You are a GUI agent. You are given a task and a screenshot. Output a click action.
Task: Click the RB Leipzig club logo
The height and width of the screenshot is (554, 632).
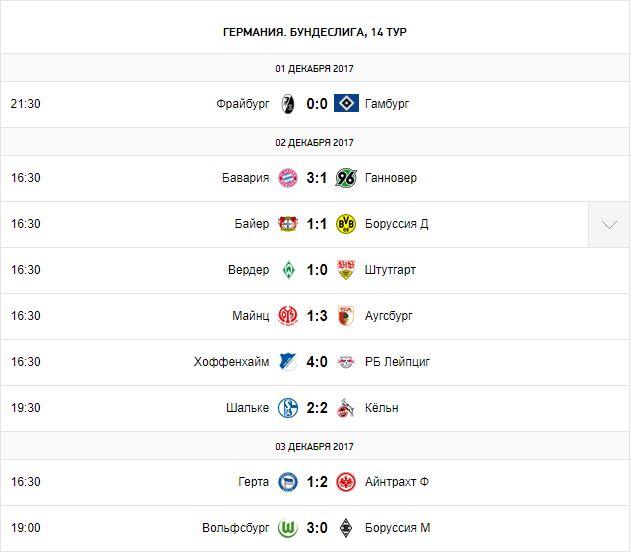pyautogui.click(x=347, y=362)
